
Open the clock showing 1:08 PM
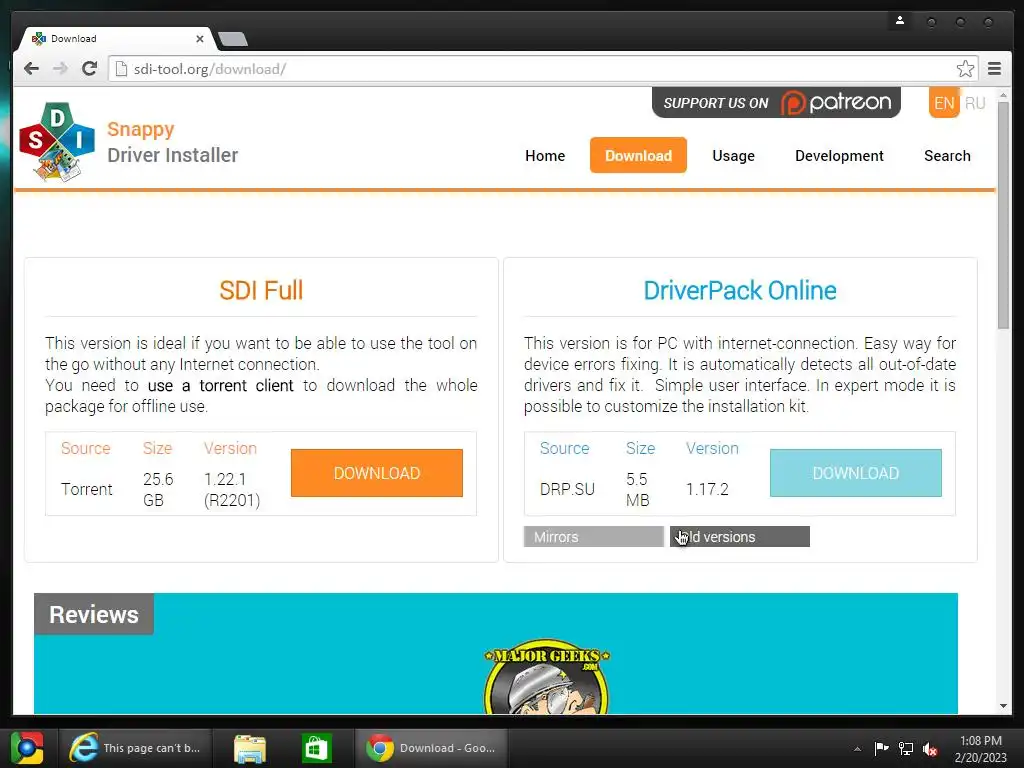(980, 749)
